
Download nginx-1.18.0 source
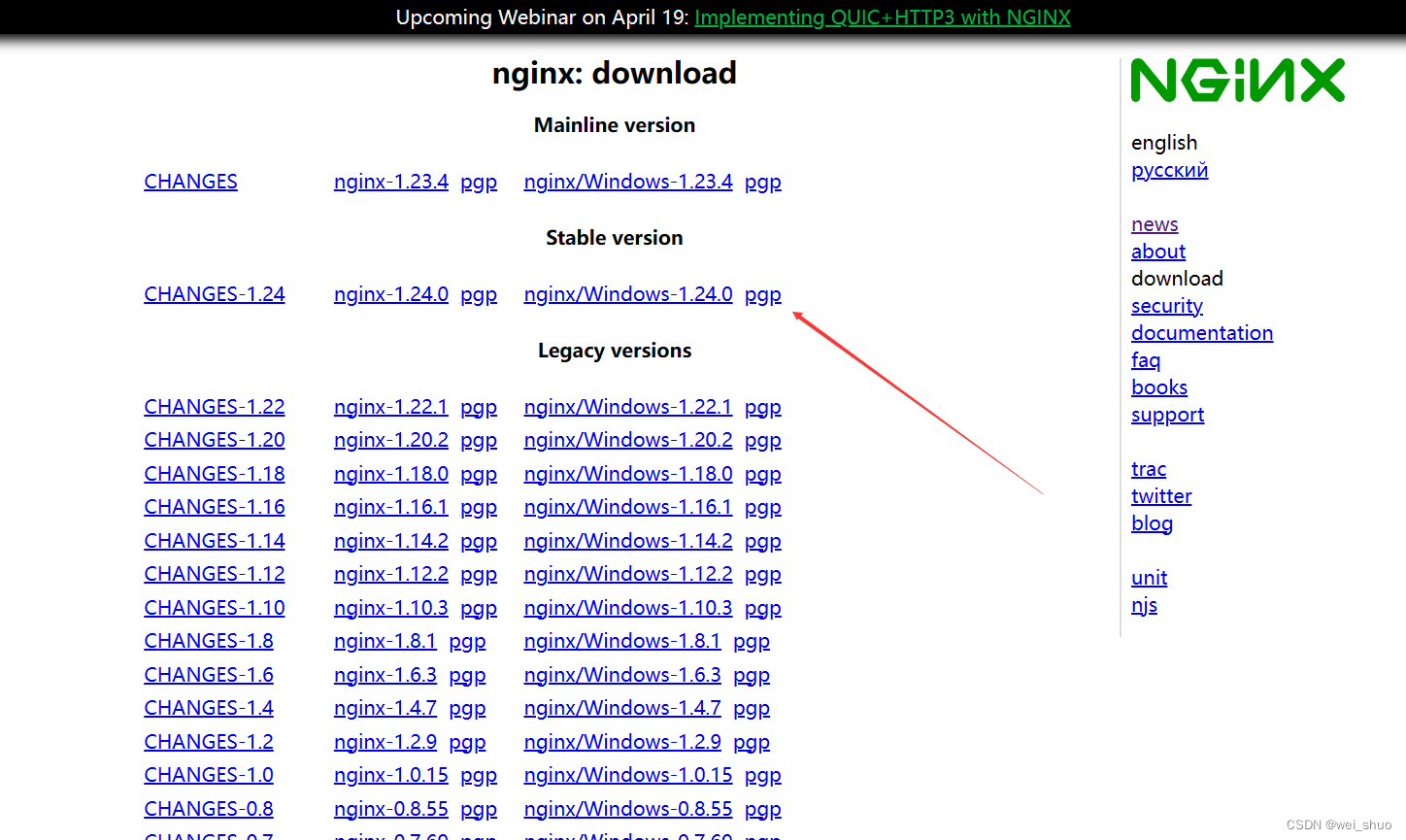pyautogui.click(x=391, y=474)
